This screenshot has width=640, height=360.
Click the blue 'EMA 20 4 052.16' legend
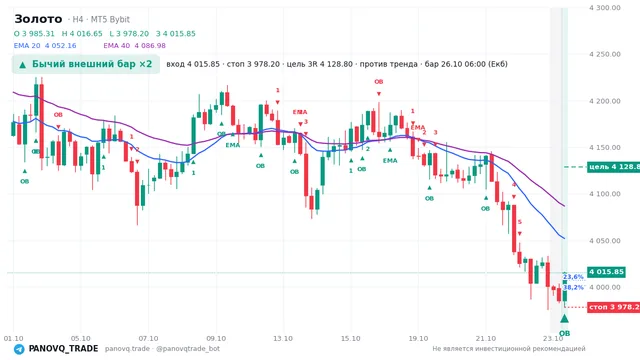[45, 45]
